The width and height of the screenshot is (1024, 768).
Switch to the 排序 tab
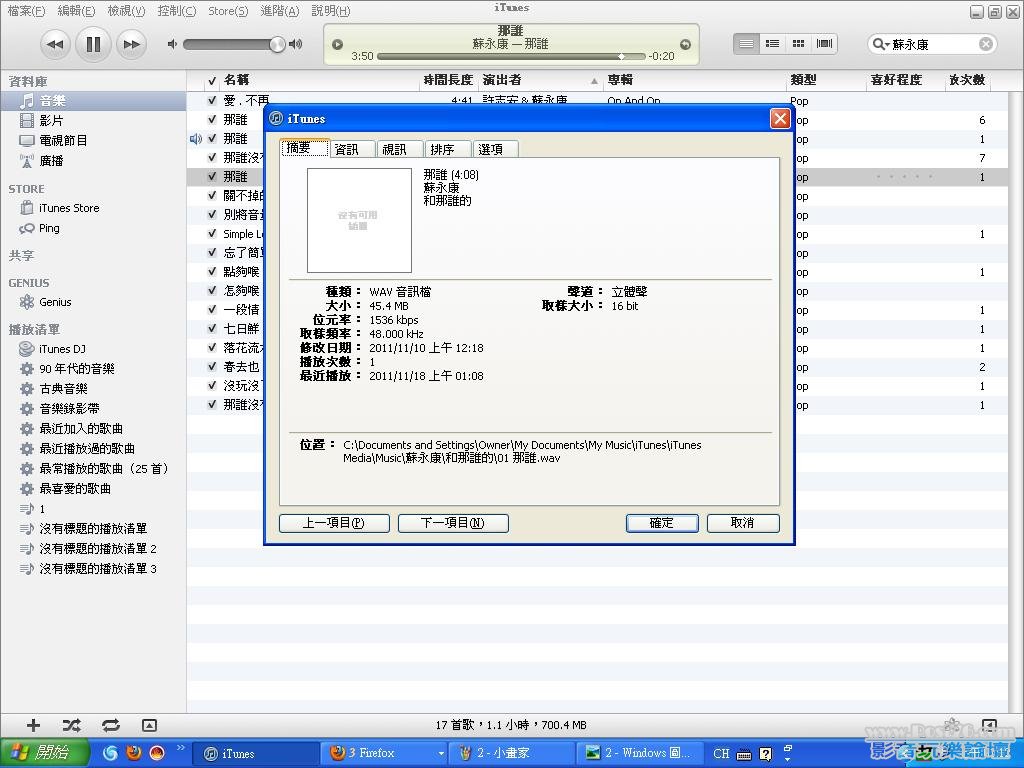coord(448,149)
